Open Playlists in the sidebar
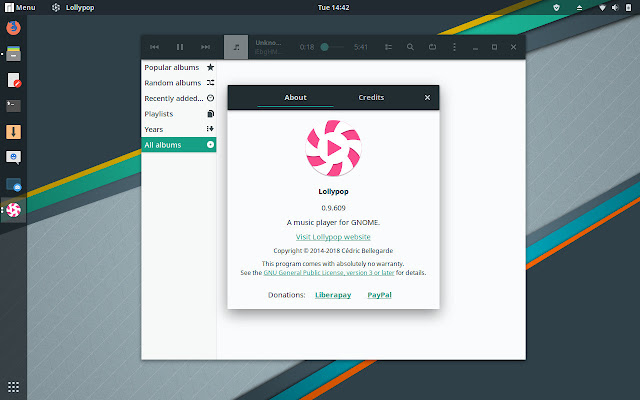This screenshot has width=640, height=400. point(179,114)
